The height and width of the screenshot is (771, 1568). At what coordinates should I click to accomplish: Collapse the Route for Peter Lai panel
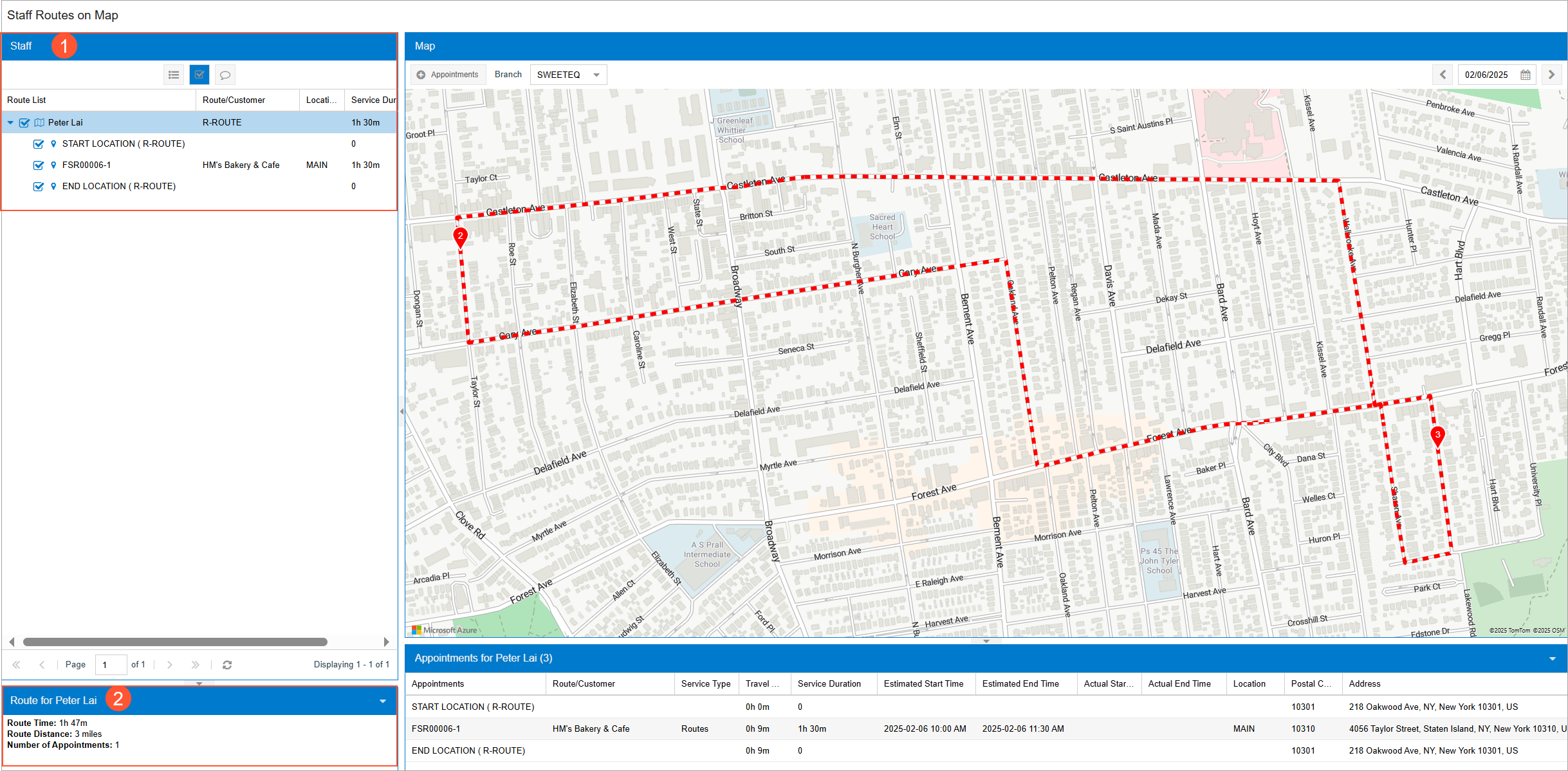[x=383, y=701]
